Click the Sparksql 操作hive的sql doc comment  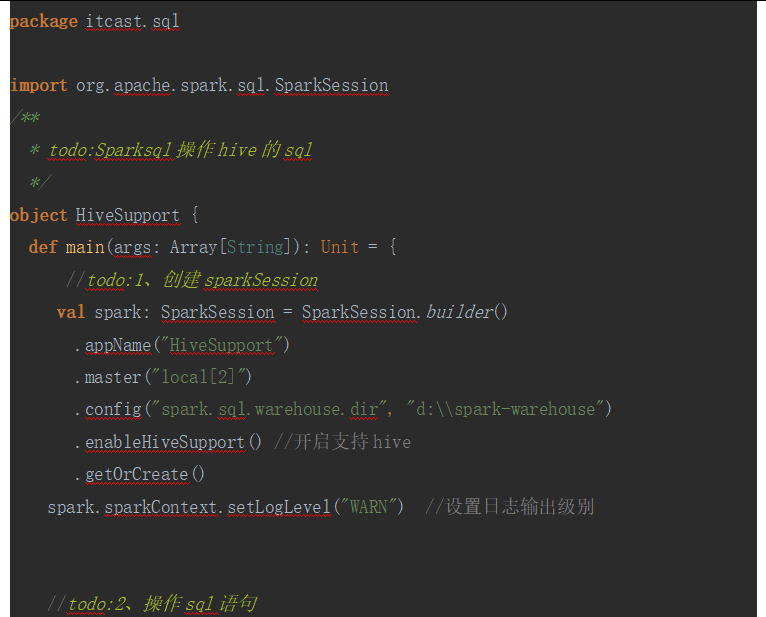click(x=180, y=150)
